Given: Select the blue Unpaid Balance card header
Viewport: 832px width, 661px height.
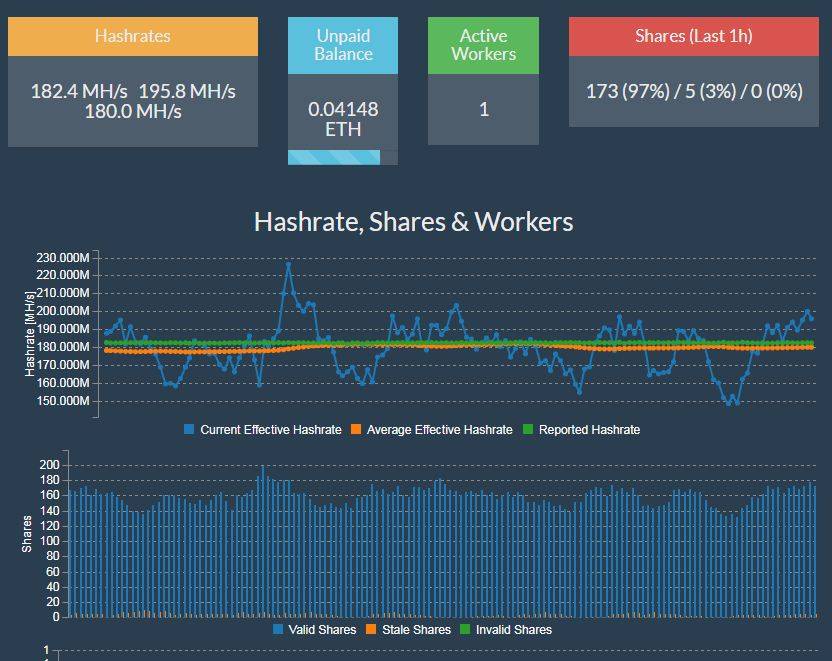Looking at the screenshot, I should (x=343, y=45).
